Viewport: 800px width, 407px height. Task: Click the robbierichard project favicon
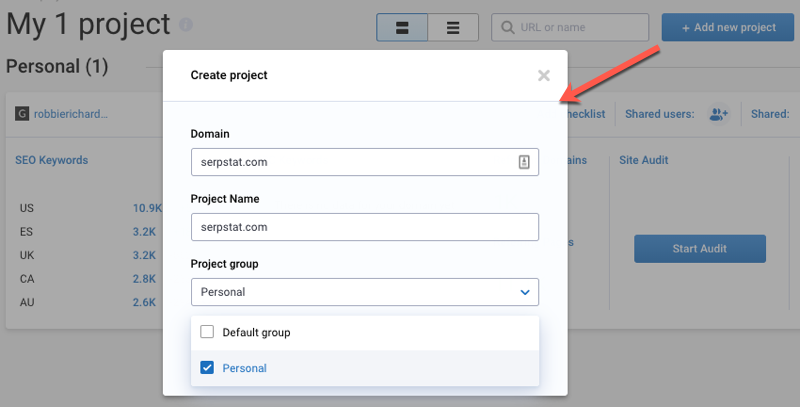click(22, 114)
